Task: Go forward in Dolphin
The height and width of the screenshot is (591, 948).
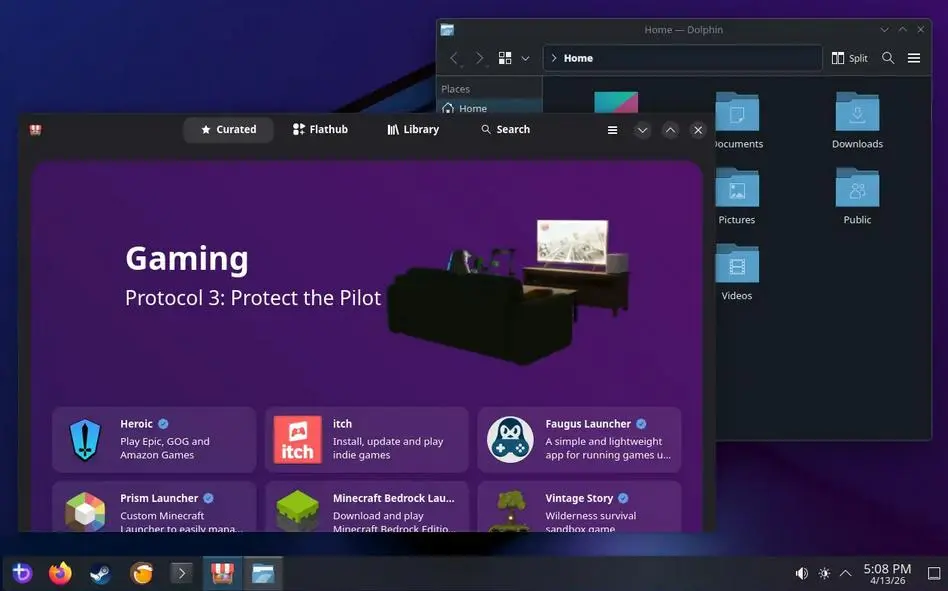Action: [x=479, y=58]
